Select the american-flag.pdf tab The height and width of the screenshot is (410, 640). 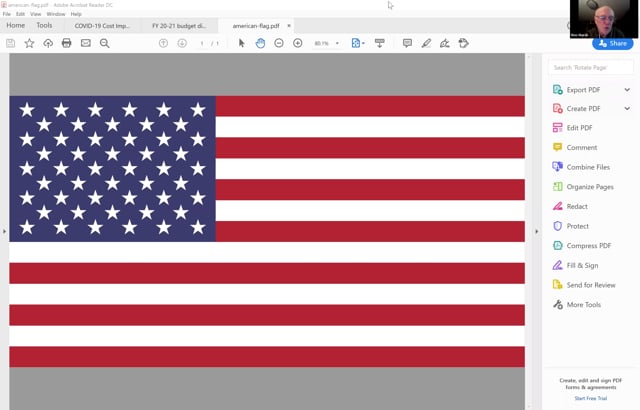click(256, 26)
